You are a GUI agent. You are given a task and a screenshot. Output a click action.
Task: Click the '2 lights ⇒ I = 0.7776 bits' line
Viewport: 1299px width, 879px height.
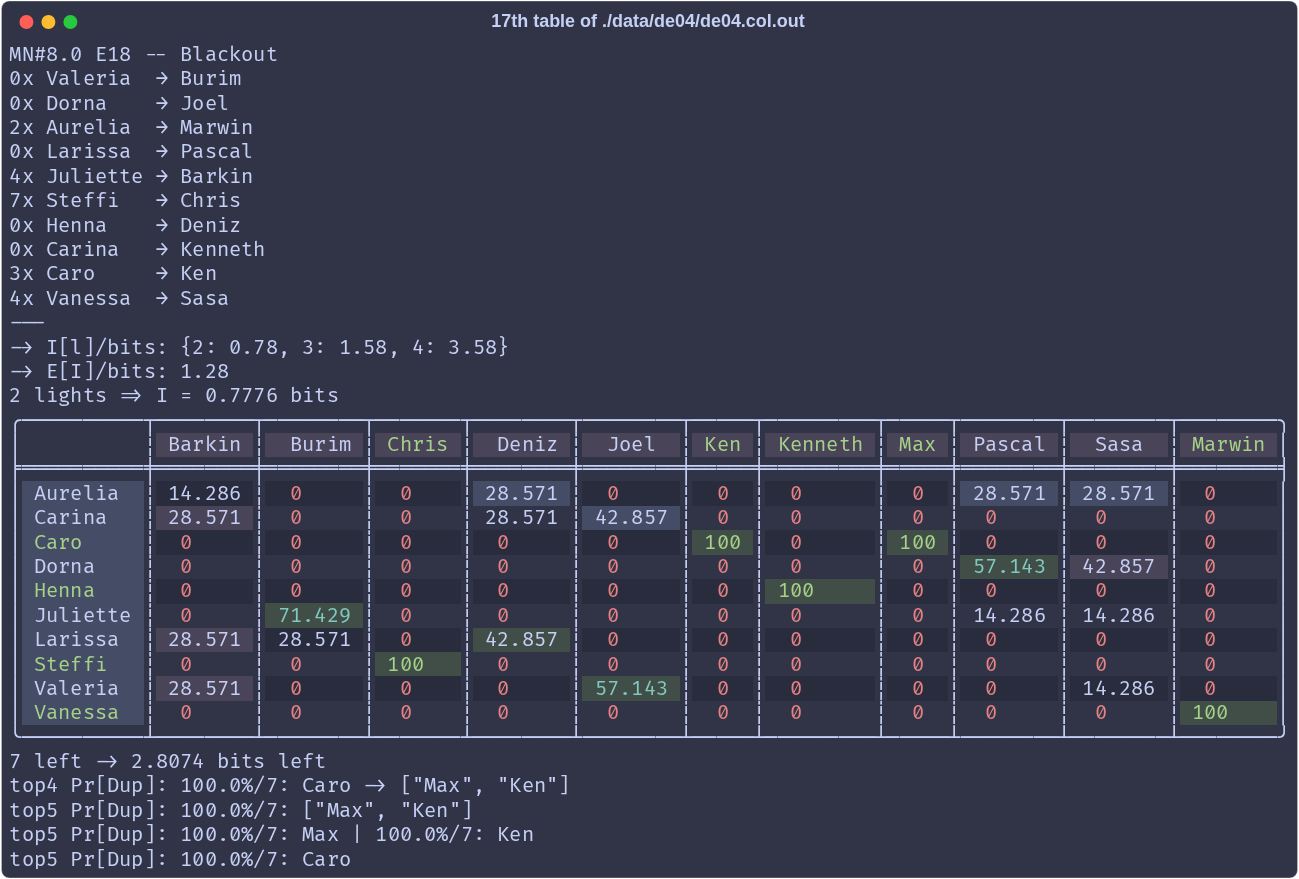tap(174, 395)
